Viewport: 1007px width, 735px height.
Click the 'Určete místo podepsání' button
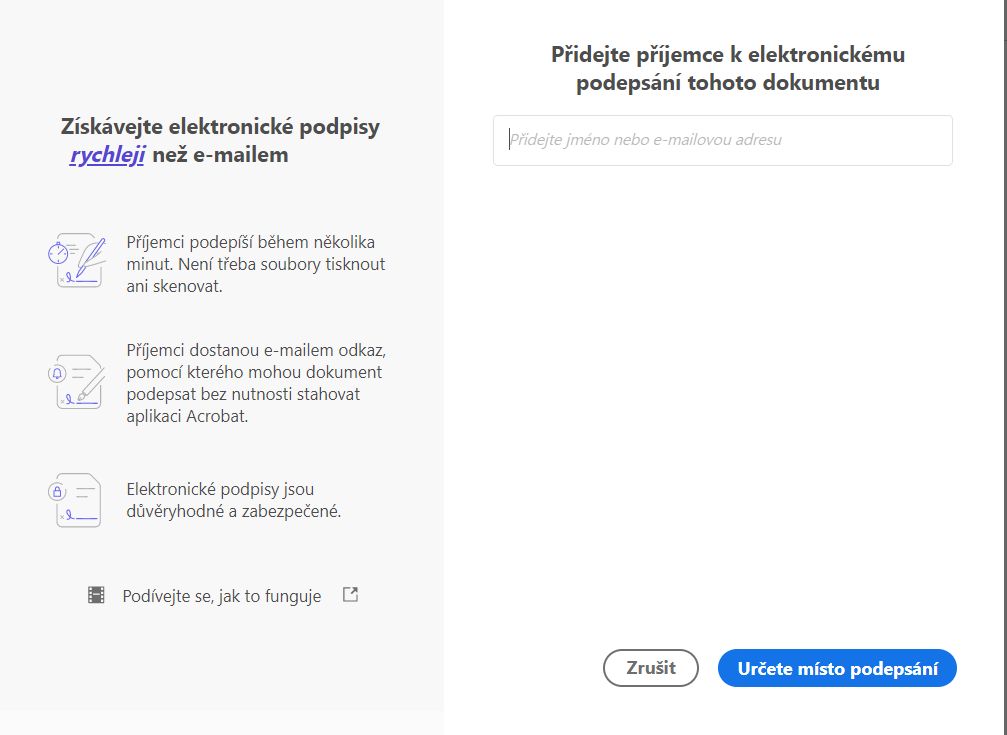coord(837,668)
